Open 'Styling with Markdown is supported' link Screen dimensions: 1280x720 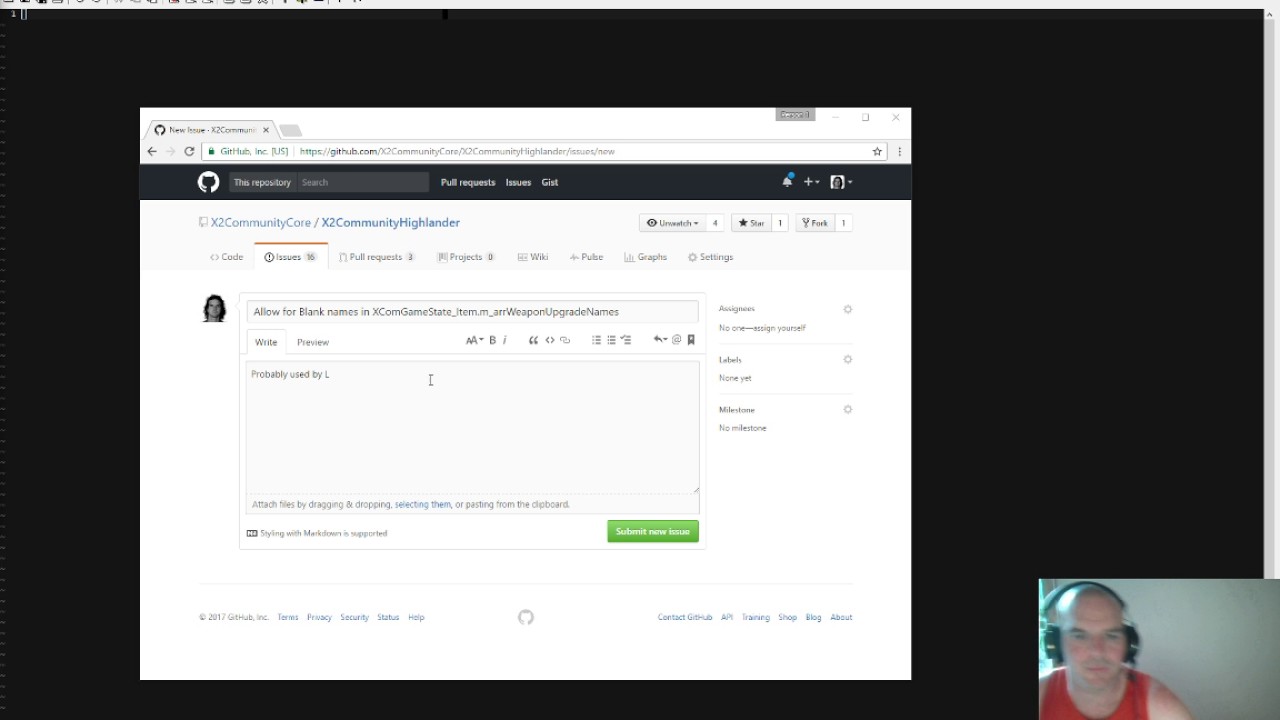click(x=317, y=533)
